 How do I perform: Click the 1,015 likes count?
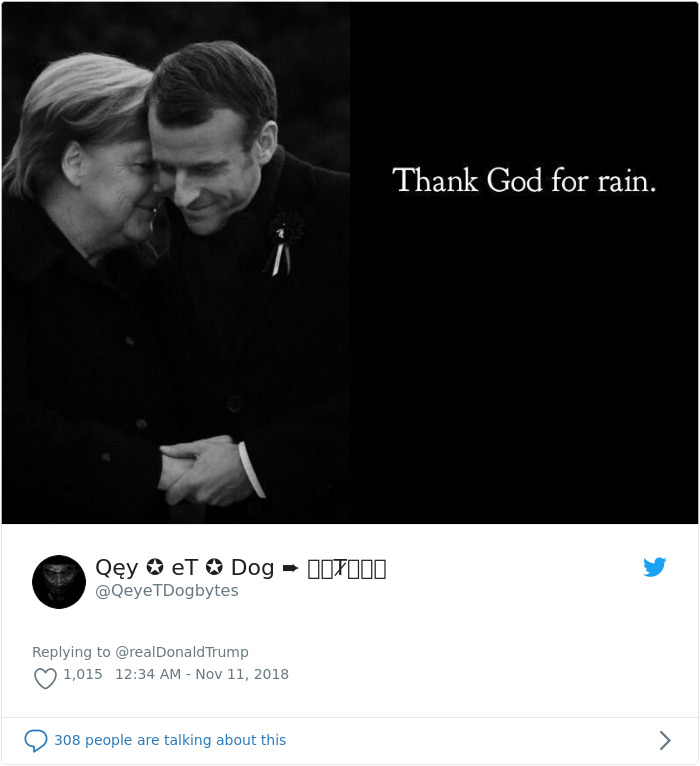click(x=83, y=675)
